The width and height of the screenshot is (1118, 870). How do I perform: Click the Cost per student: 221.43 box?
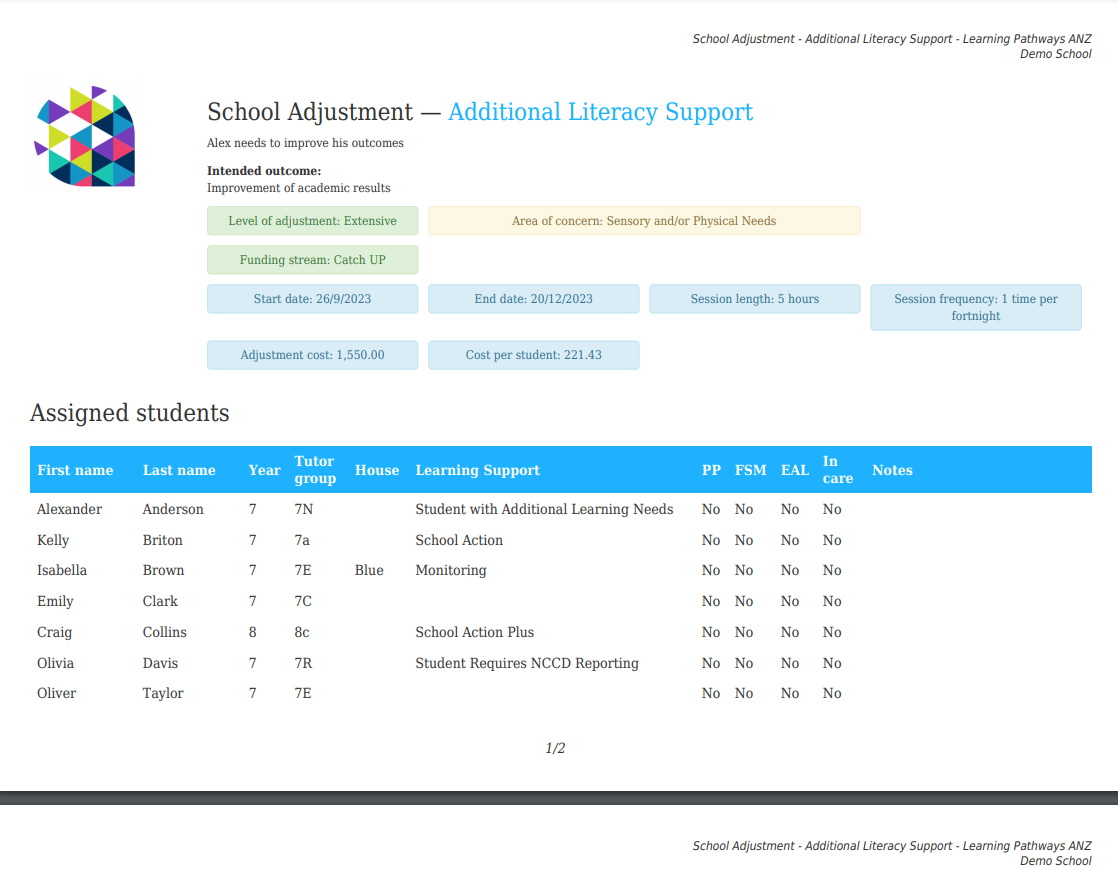point(533,355)
